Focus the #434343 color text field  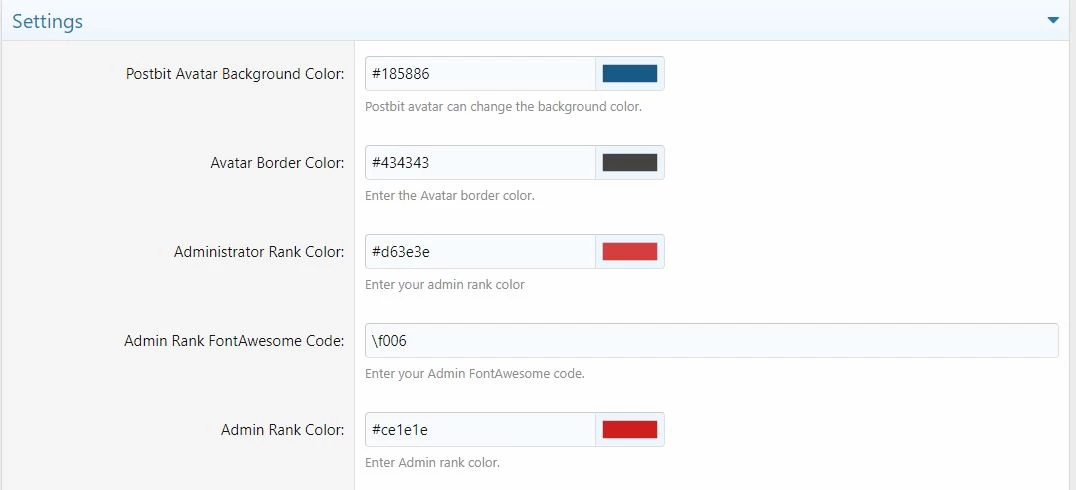pos(480,163)
